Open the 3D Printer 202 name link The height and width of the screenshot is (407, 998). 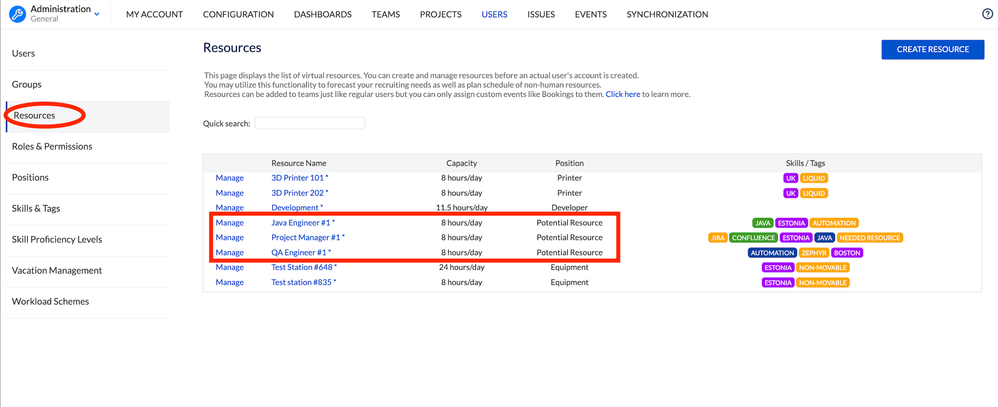click(300, 193)
